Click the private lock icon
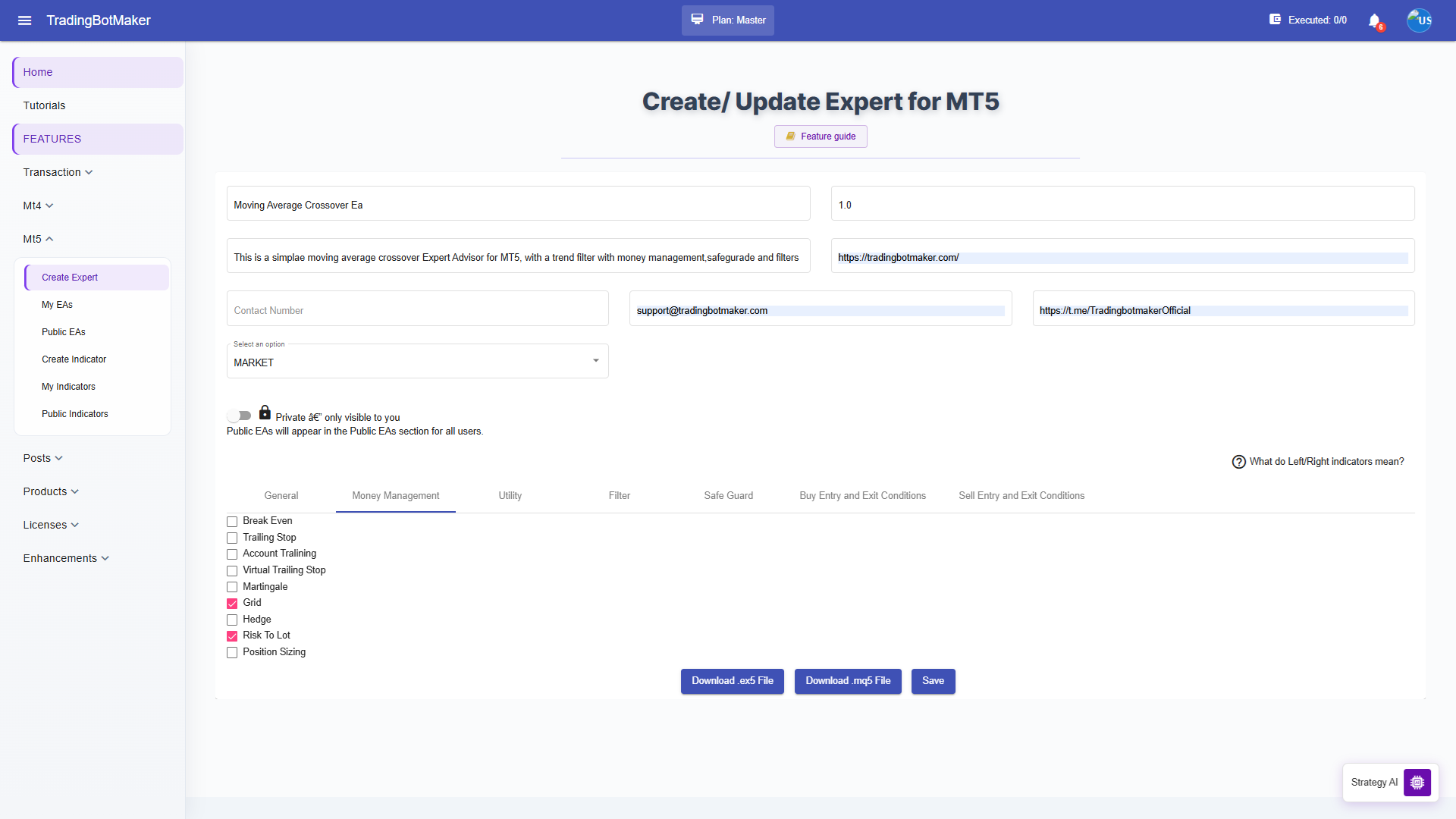 (x=265, y=413)
